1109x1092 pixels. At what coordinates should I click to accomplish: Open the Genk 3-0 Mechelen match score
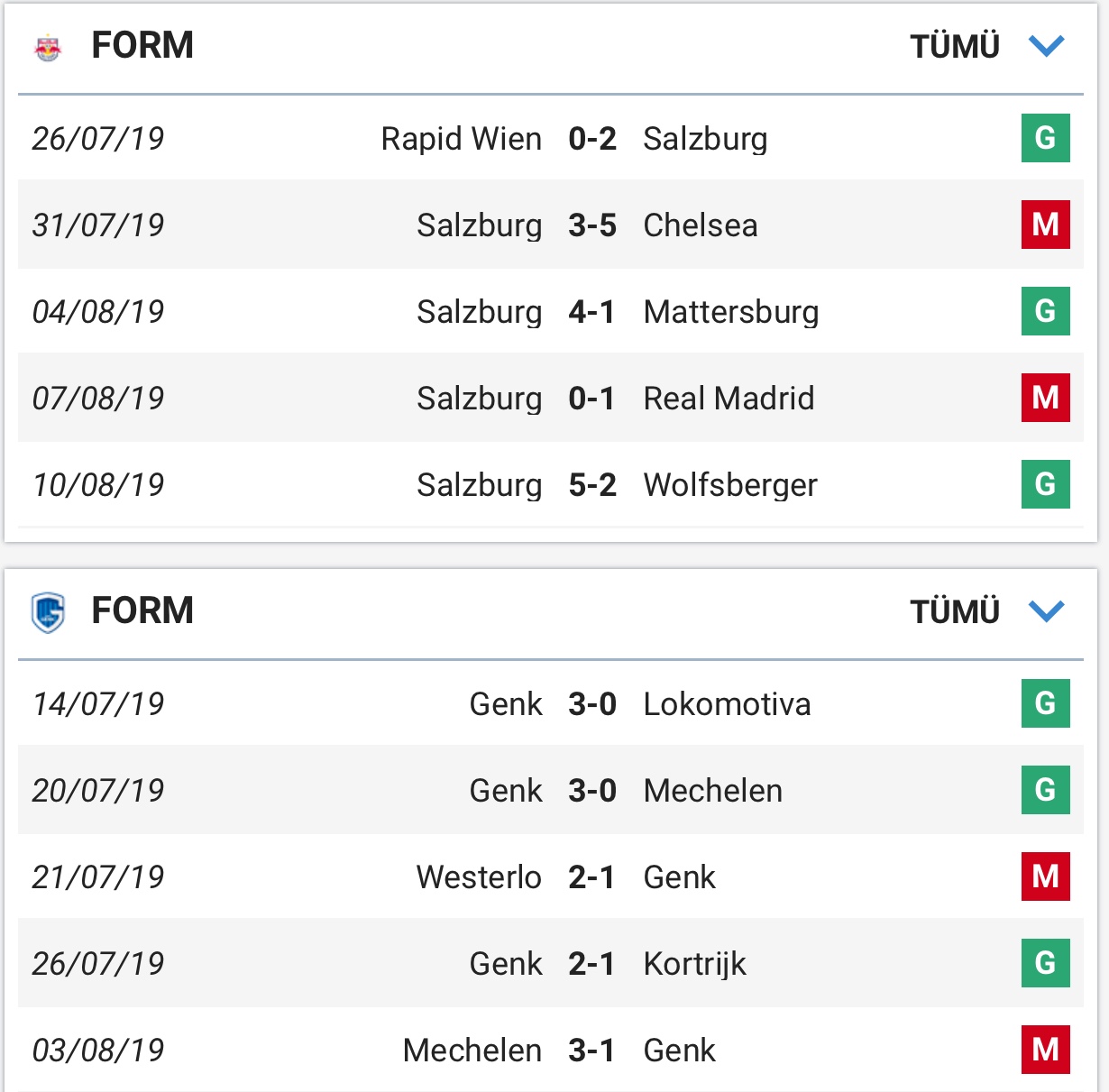(x=592, y=791)
